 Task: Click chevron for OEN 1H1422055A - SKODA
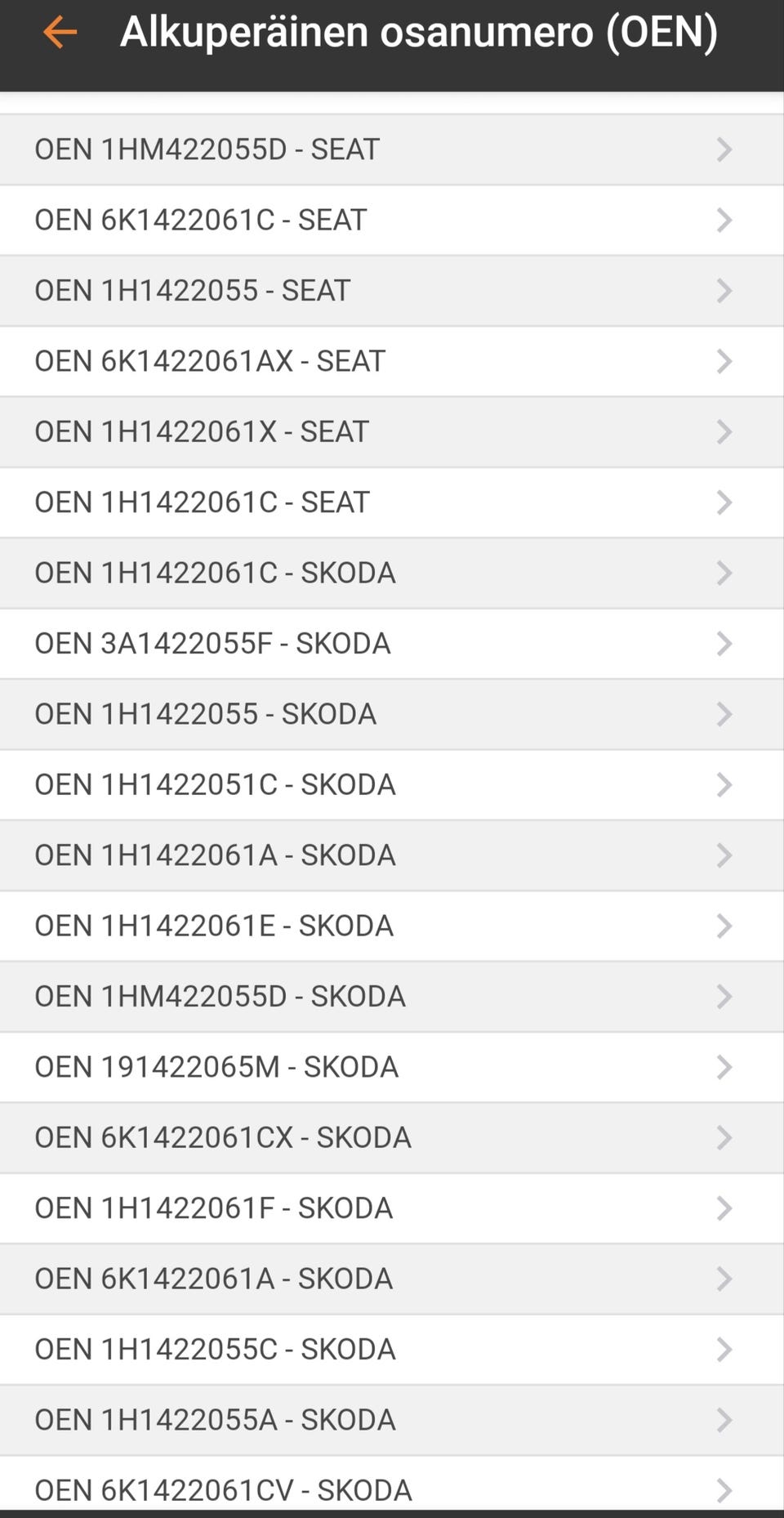point(724,1420)
